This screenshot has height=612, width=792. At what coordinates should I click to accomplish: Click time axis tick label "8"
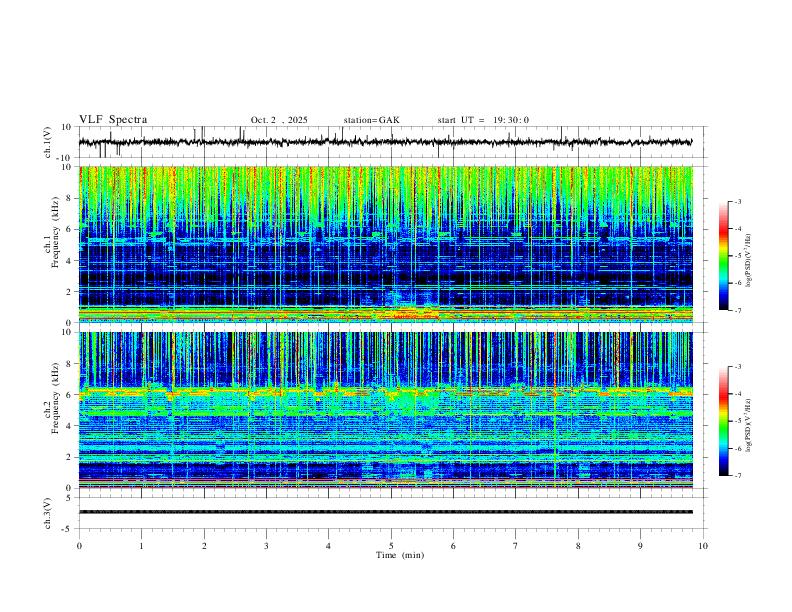point(578,546)
